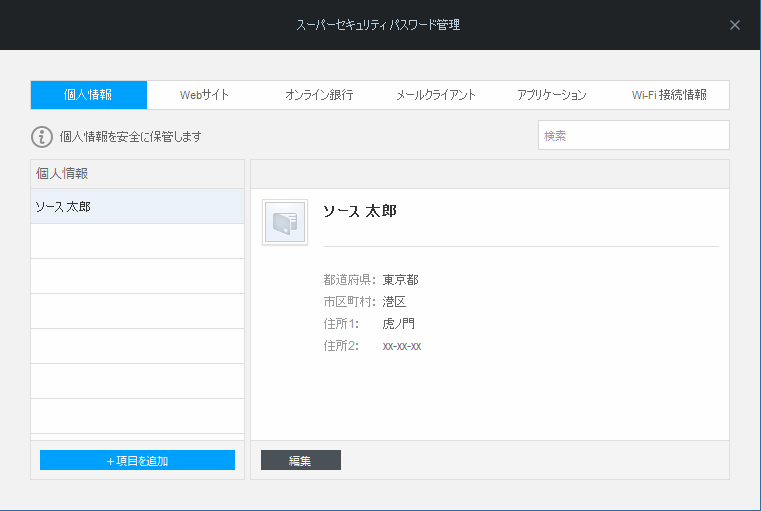Viewport: 761px width, 511px height.
Task: Click the xx-xx-xx address value
Action: [402, 346]
